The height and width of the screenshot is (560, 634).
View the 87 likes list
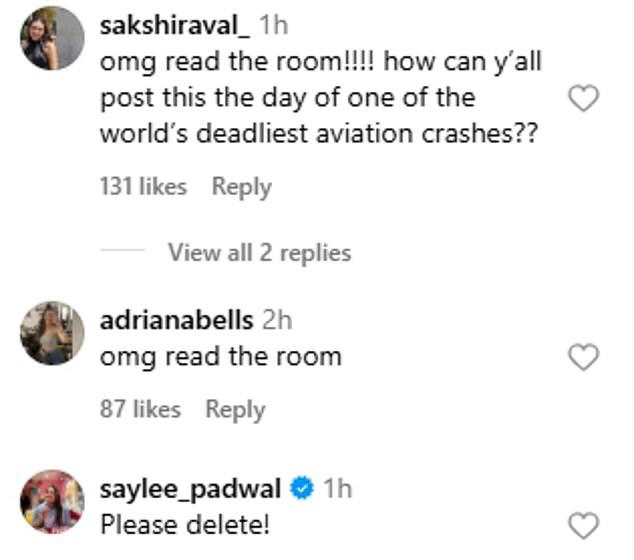(140, 409)
